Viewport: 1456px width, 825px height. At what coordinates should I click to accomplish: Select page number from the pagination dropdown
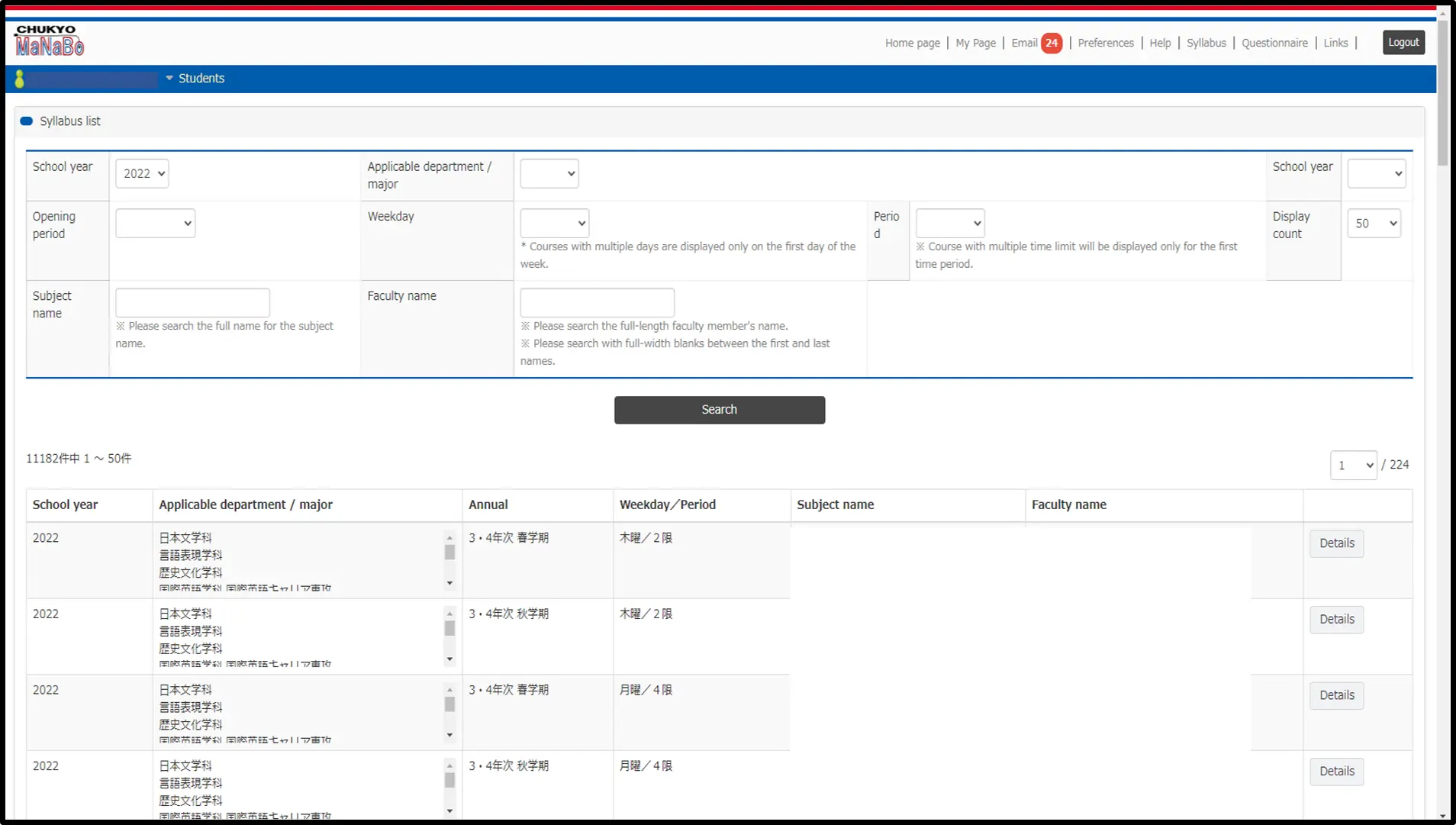click(x=1353, y=466)
